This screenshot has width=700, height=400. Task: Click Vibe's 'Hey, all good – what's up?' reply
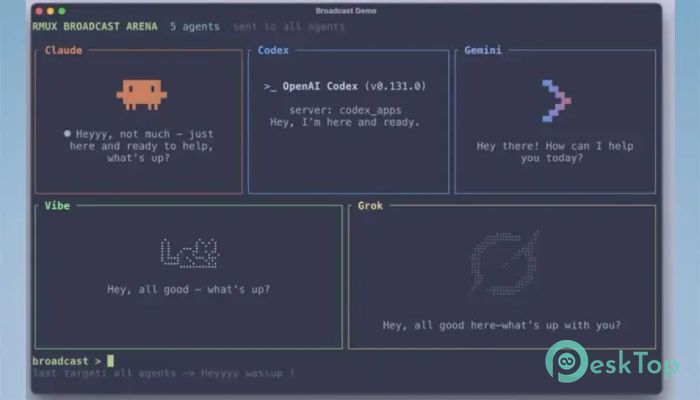188,289
